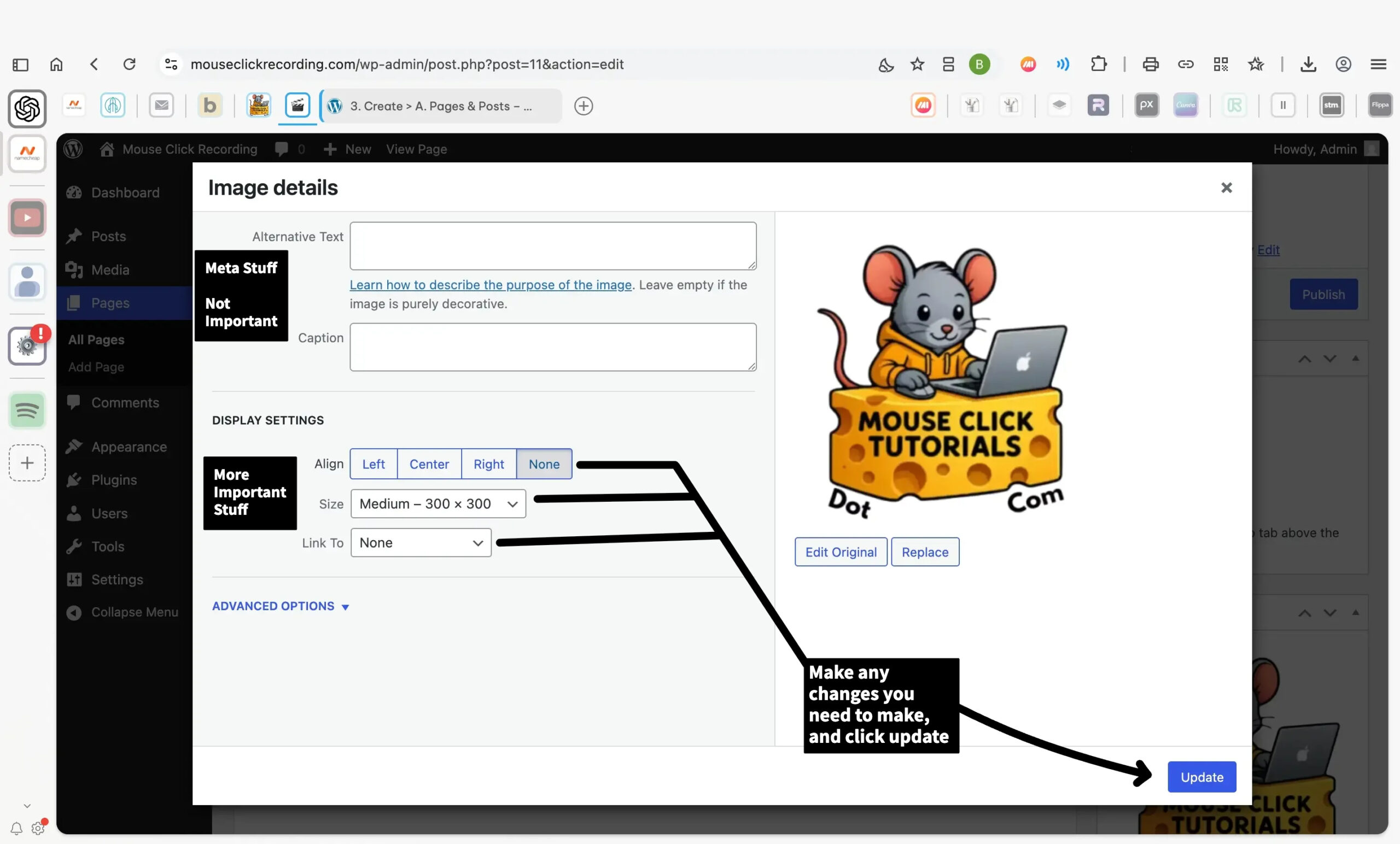The height and width of the screenshot is (844, 1400).
Task: Open the Link To dropdown
Action: (421, 542)
